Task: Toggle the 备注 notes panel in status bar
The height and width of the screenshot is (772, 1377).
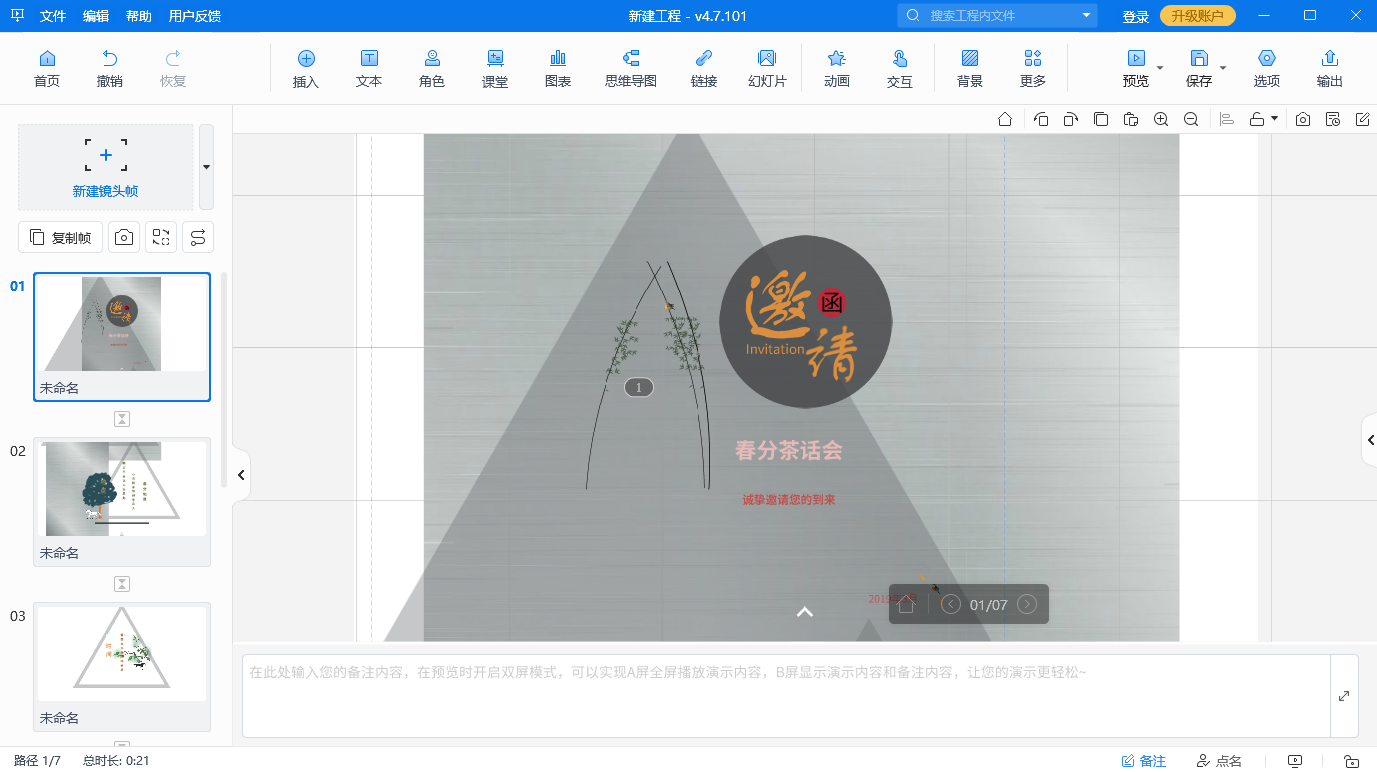Action: (1144, 761)
